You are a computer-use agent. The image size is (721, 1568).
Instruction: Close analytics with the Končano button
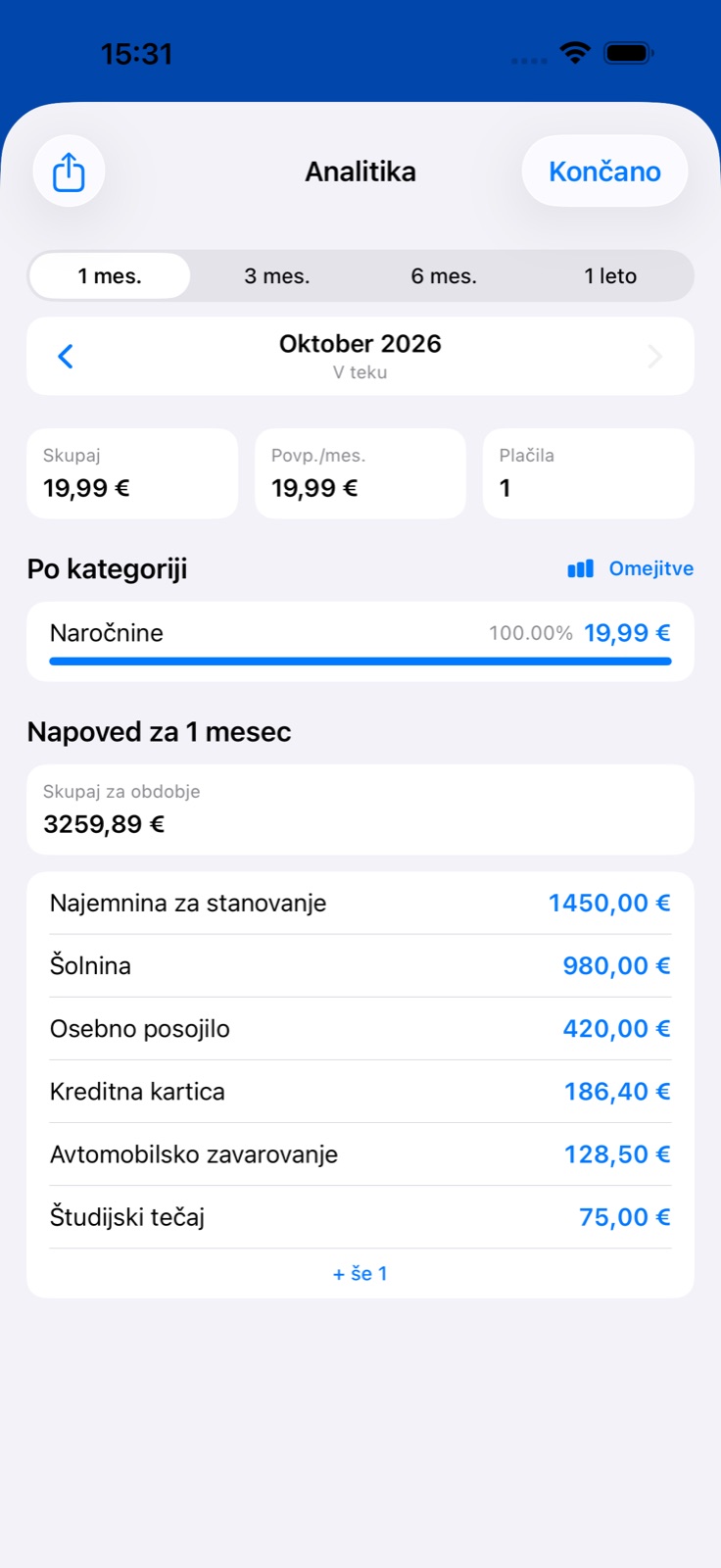point(604,171)
